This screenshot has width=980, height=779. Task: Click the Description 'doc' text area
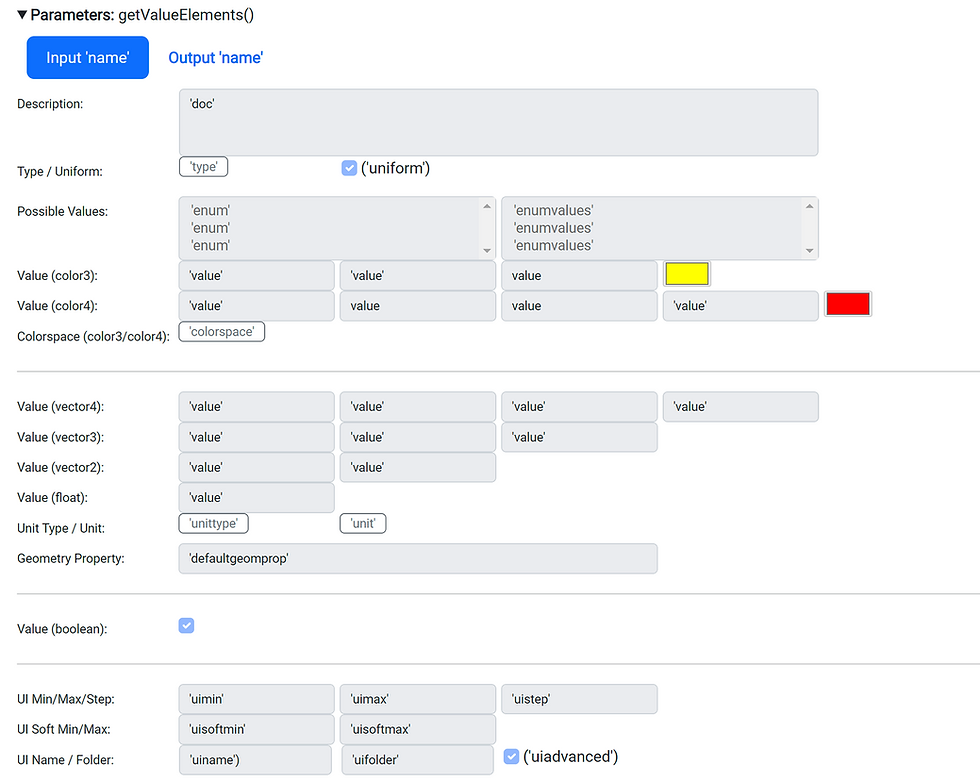tap(498, 123)
